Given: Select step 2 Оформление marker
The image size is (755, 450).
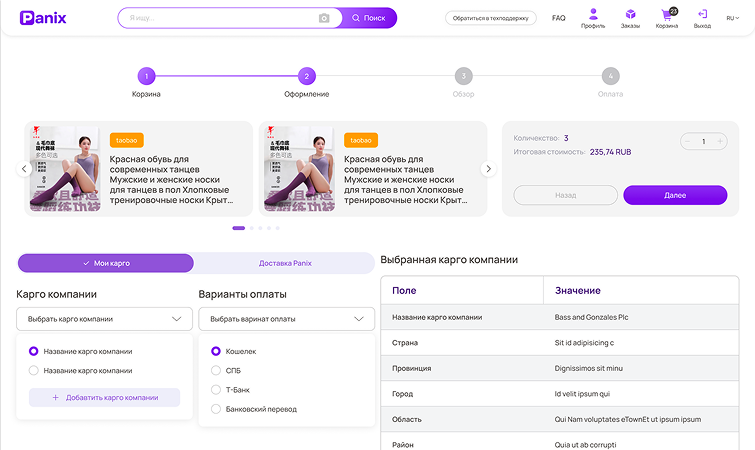Looking at the screenshot, I should [x=307, y=76].
